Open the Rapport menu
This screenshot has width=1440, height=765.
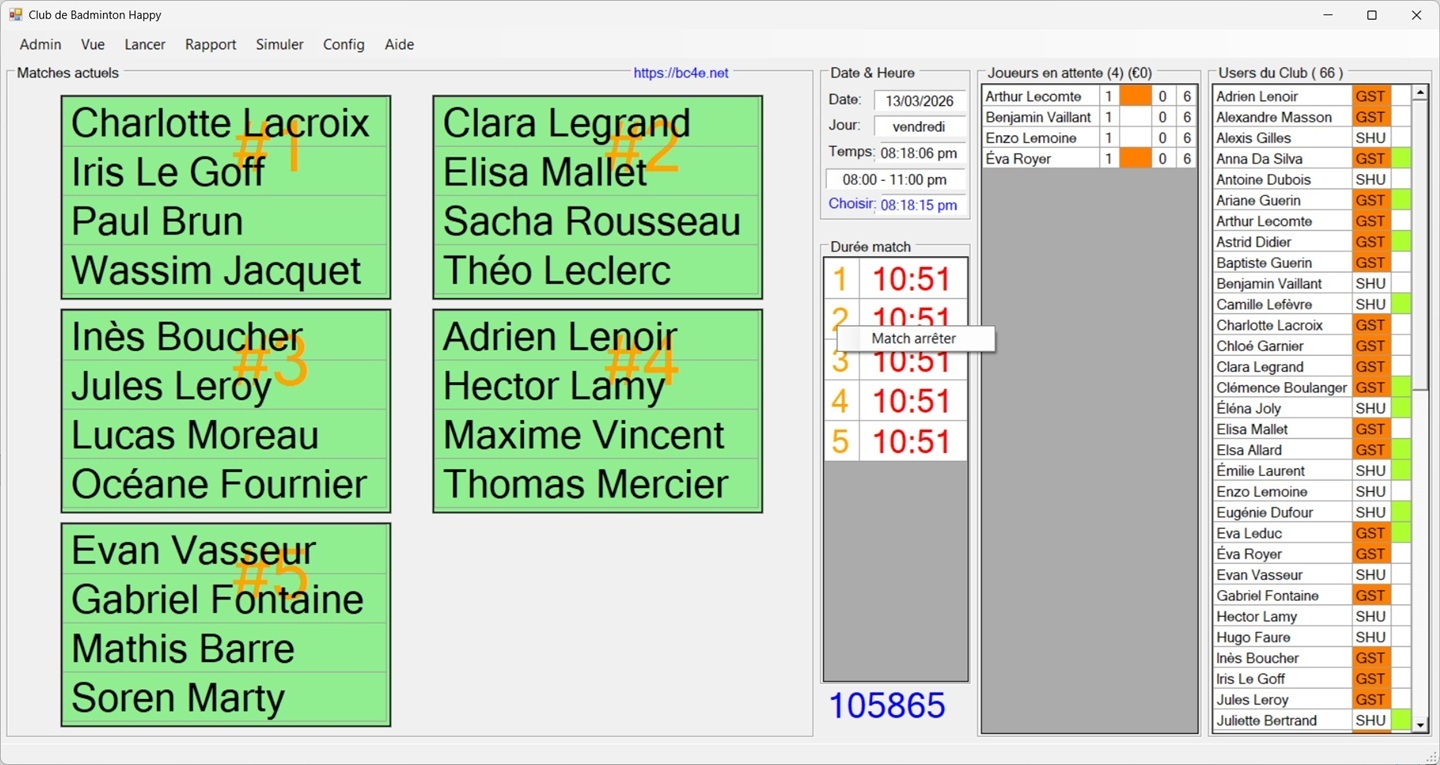coord(210,44)
